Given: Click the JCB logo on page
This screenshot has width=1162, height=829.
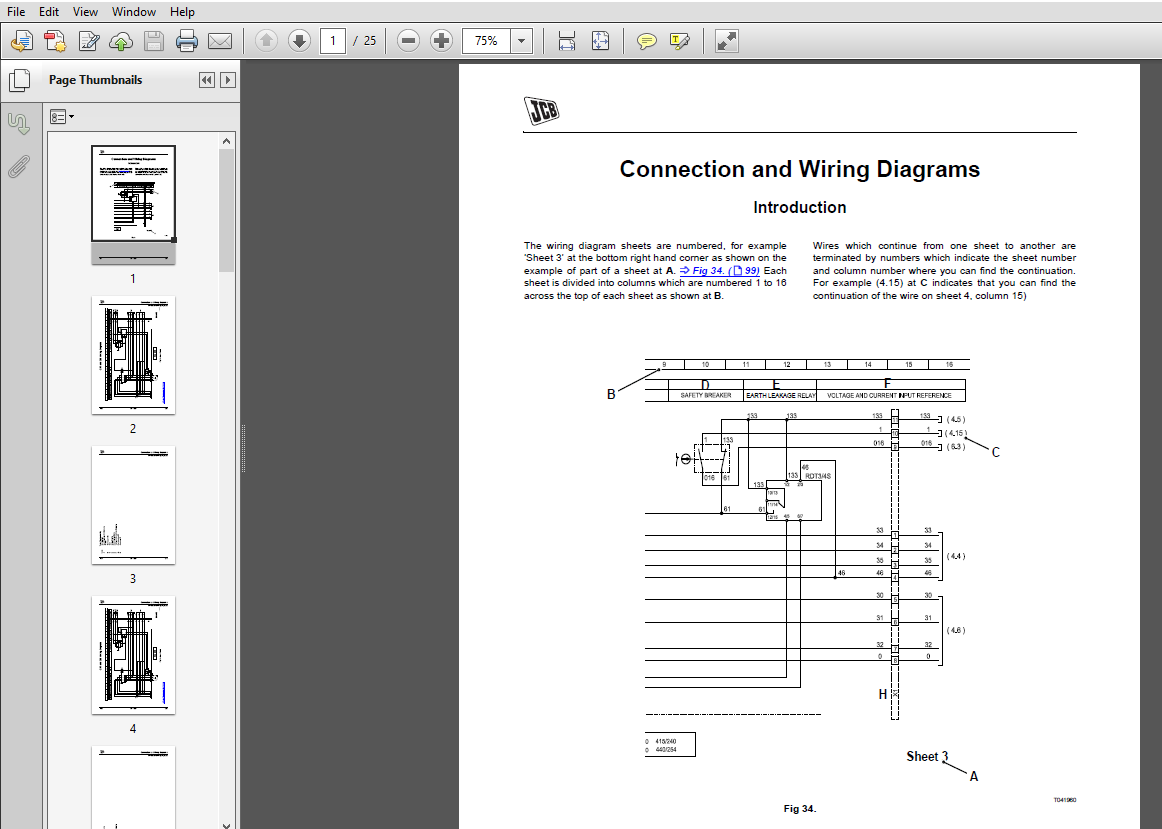Looking at the screenshot, I should (x=542, y=111).
